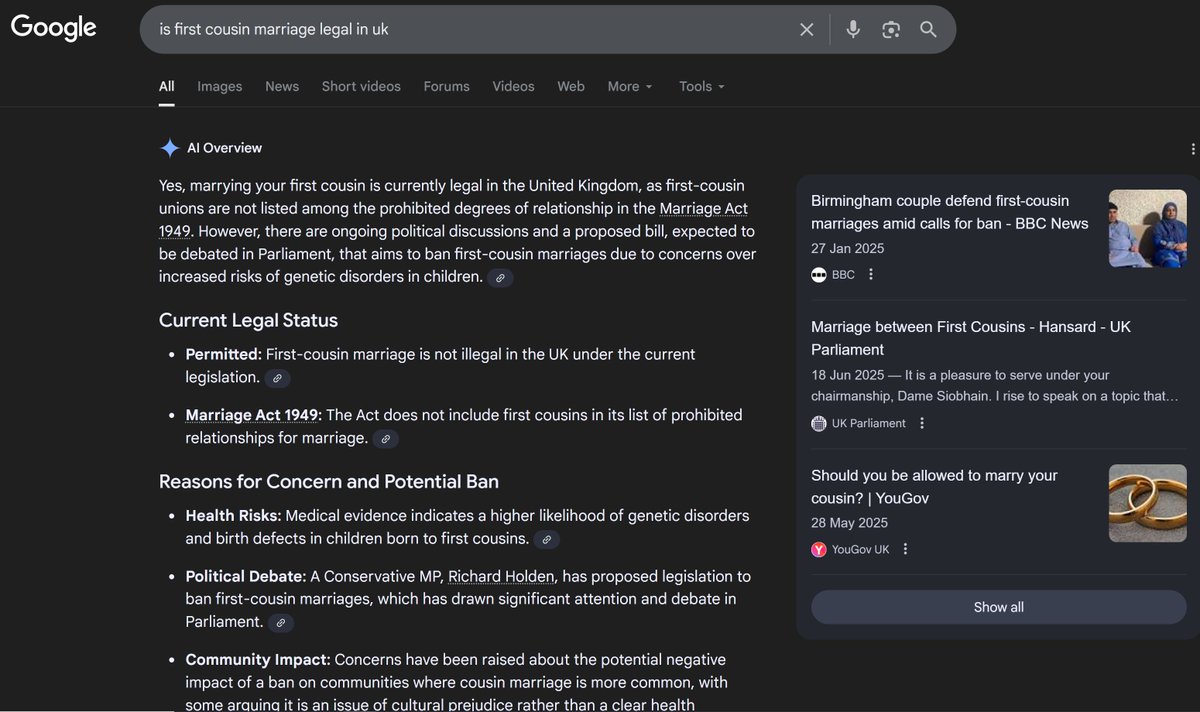The image size is (1200, 712).
Task: Click the 28 May 2025 date text
Action: (849, 523)
